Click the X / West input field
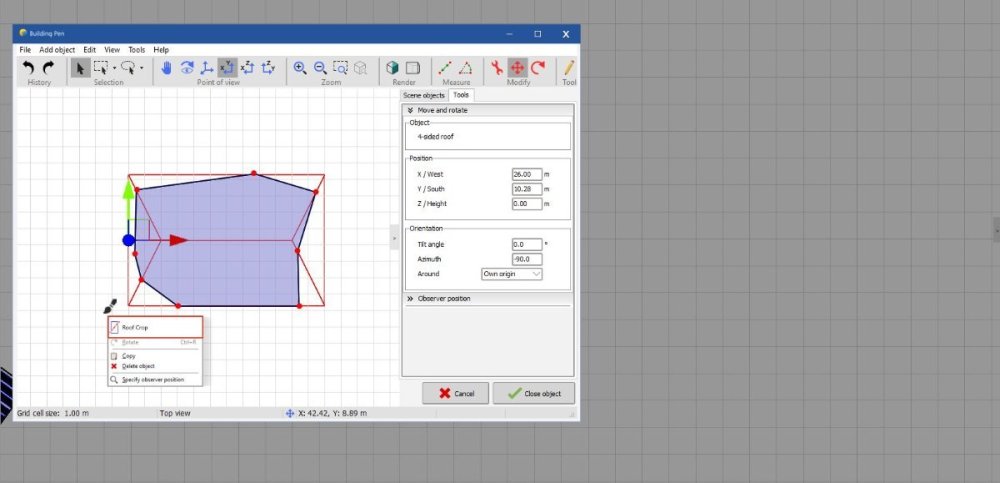1000x483 pixels. tap(526, 174)
